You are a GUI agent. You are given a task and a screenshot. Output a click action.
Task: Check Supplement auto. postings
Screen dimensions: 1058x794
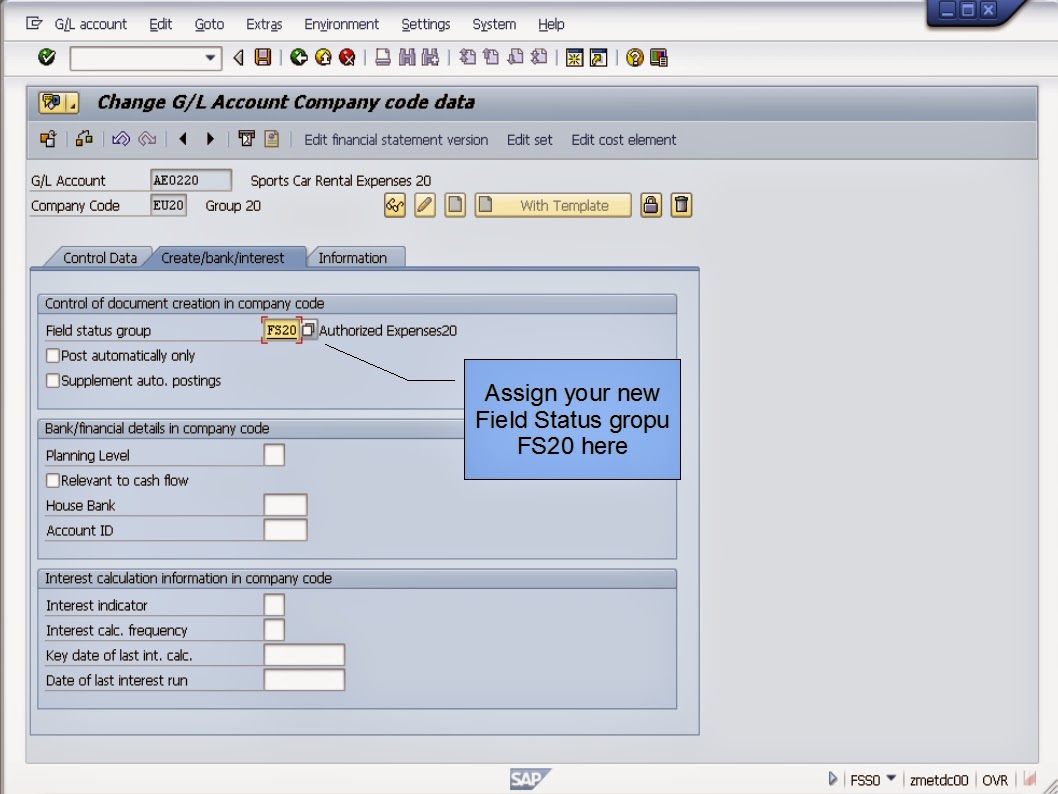pyautogui.click(x=52, y=380)
